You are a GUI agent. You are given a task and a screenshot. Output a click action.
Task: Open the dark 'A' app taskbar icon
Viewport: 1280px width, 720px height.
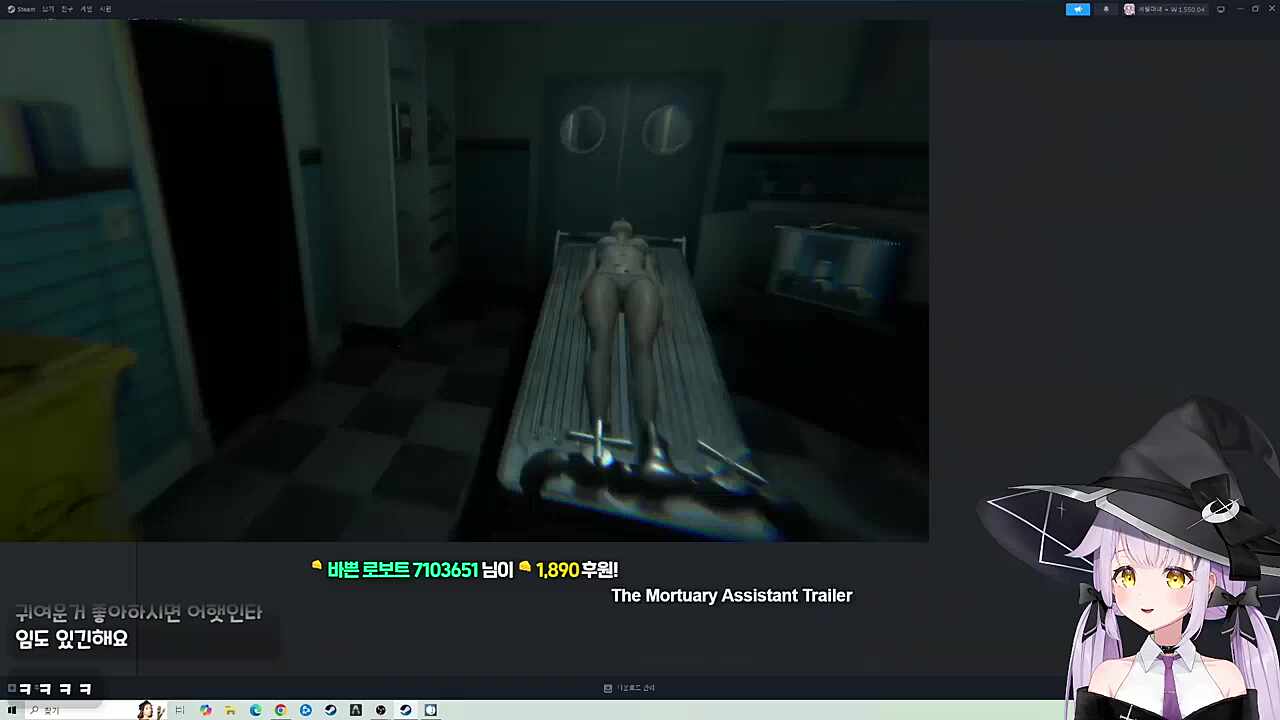click(x=355, y=710)
